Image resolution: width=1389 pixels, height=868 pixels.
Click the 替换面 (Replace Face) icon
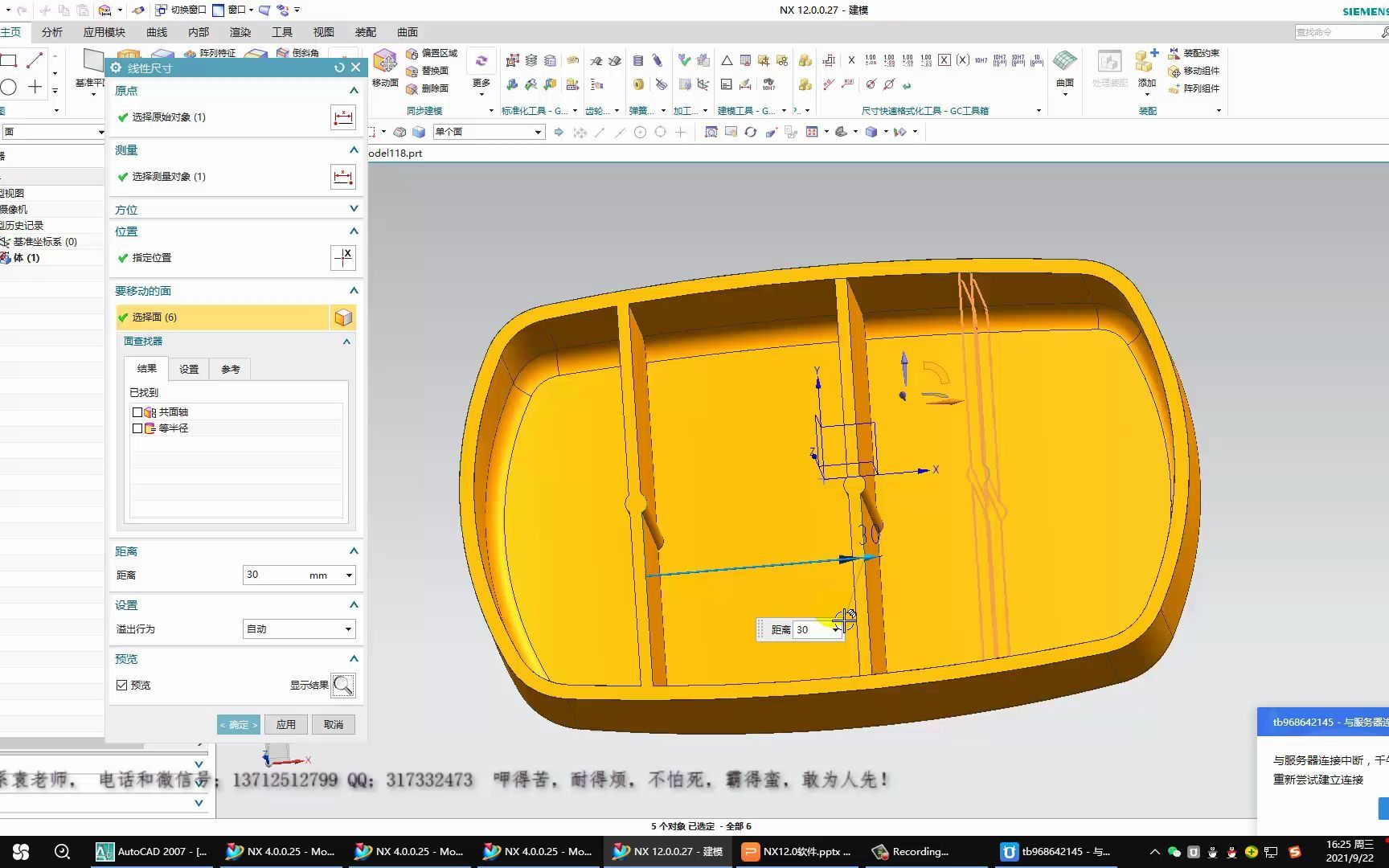click(x=412, y=70)
